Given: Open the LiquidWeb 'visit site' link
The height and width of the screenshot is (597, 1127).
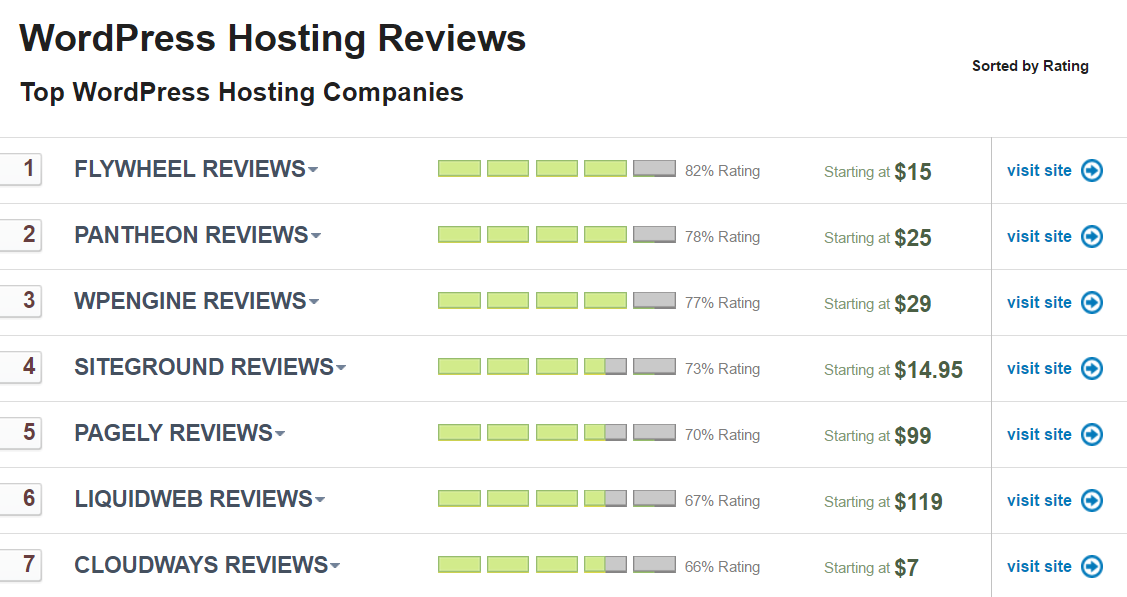Looking at the screenshot, I should [x=1039, y=501].
